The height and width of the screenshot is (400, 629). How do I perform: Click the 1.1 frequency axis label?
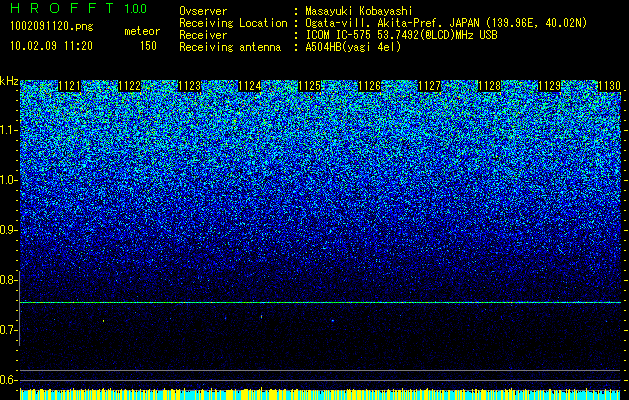(10, 130)
